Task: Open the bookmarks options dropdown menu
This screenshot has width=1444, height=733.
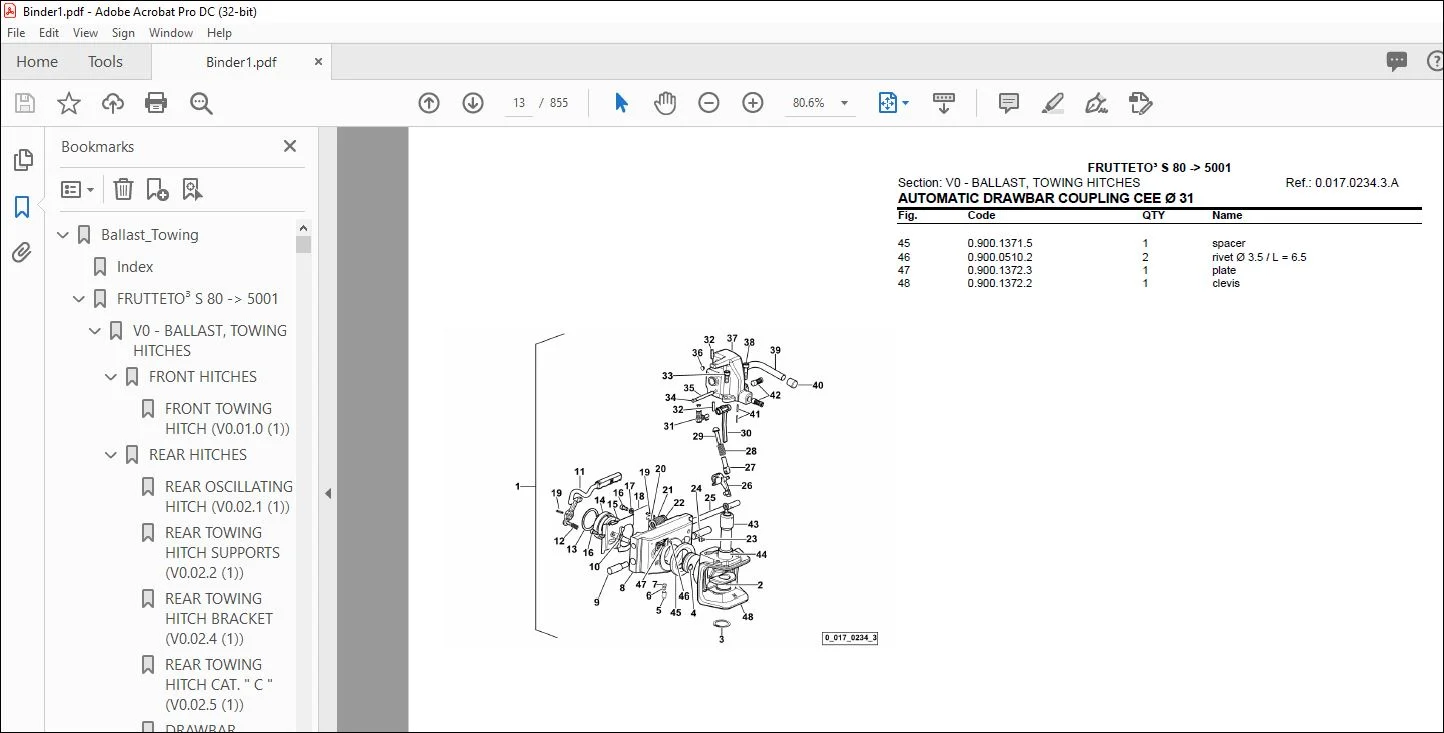Action: click(77, 189)
